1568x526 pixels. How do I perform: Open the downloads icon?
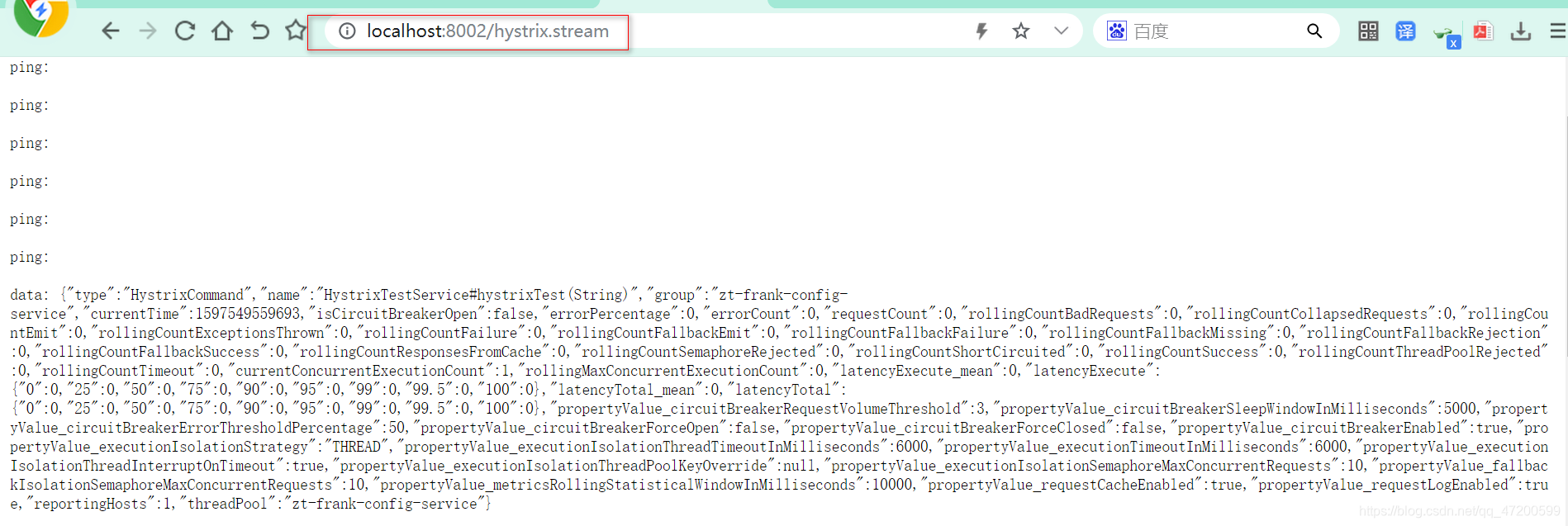1521,31
